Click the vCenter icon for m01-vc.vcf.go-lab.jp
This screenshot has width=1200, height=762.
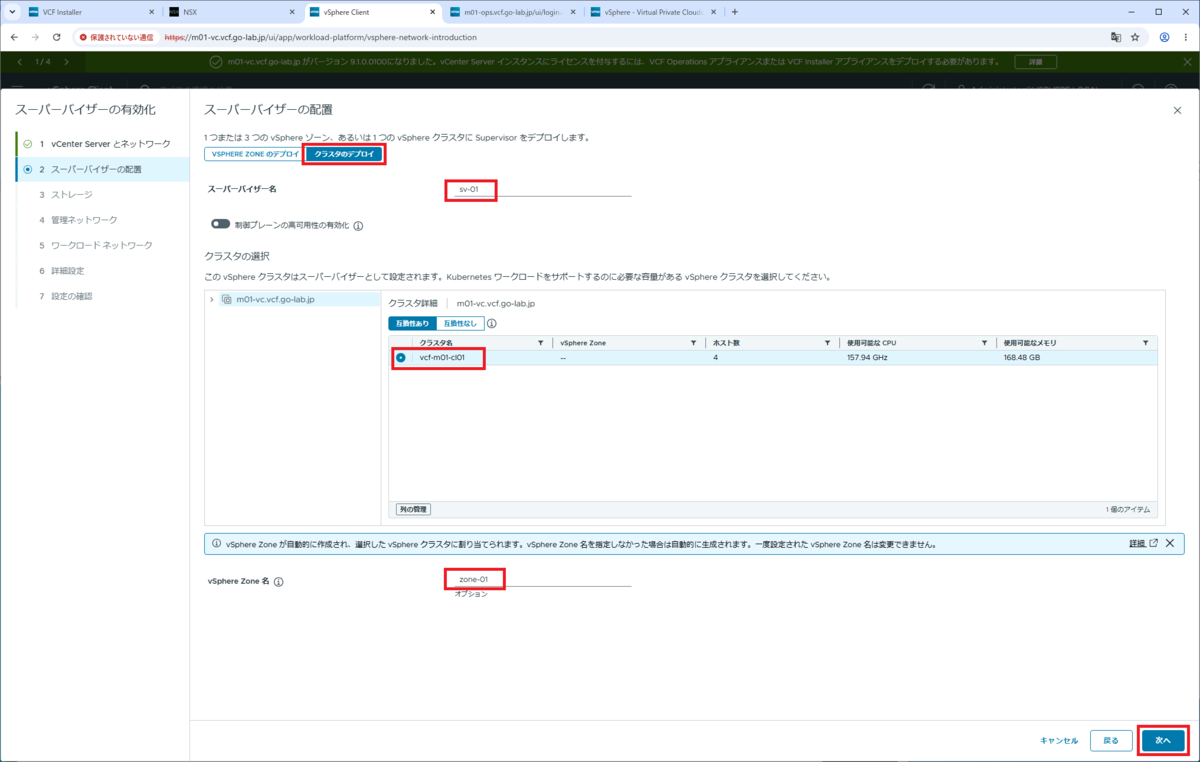(x=227, y=299)
